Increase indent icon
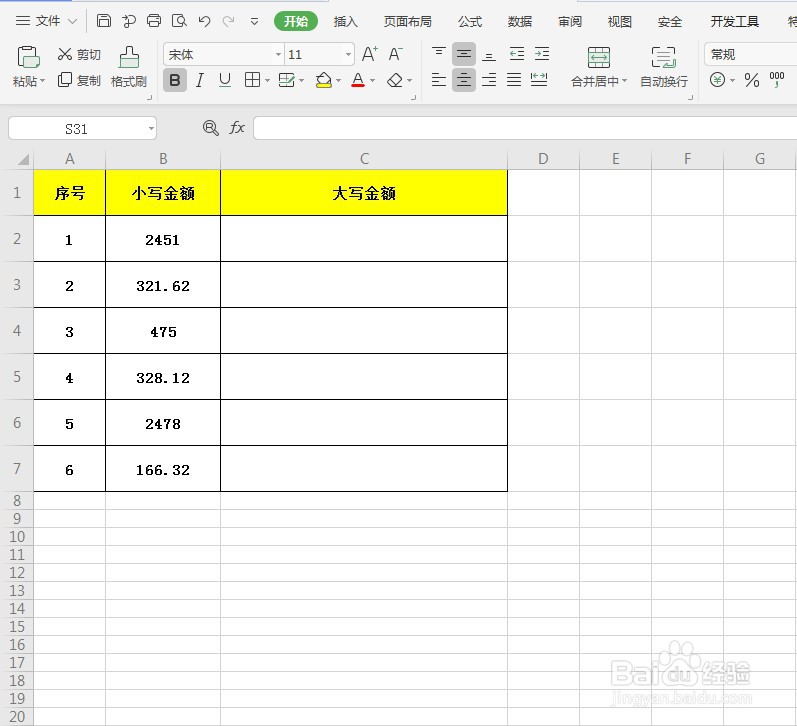Screen dimensions: 797x726 [x=542, y=53]
